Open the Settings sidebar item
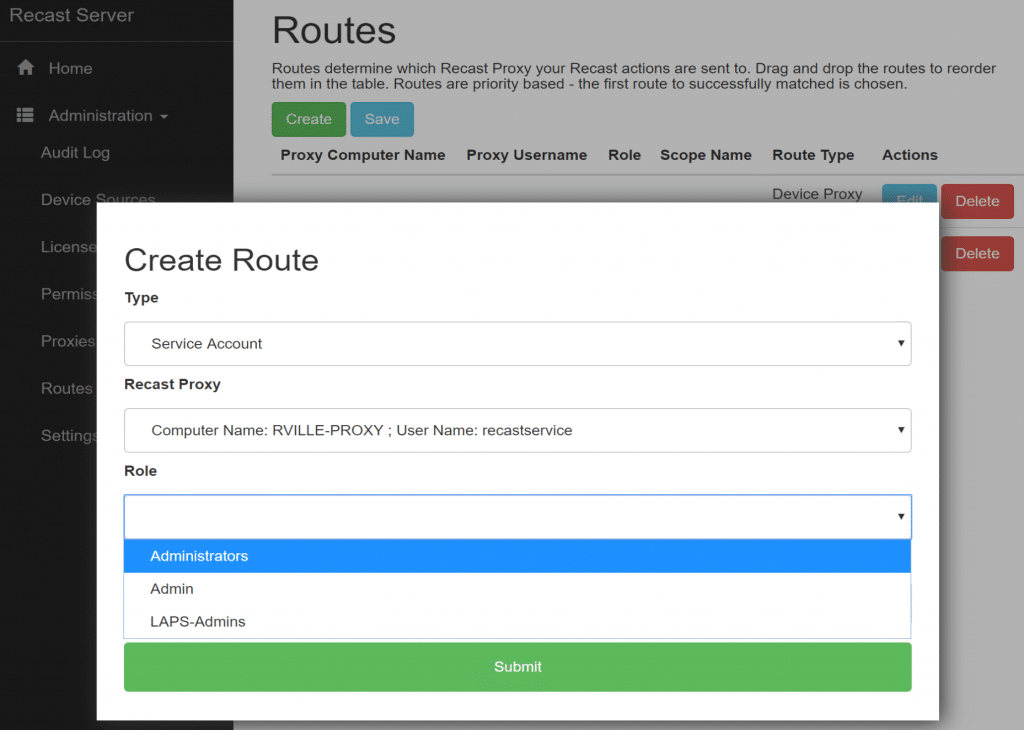Image resolution: width=1024 pixels, height=730 pixels. [68, 436]
